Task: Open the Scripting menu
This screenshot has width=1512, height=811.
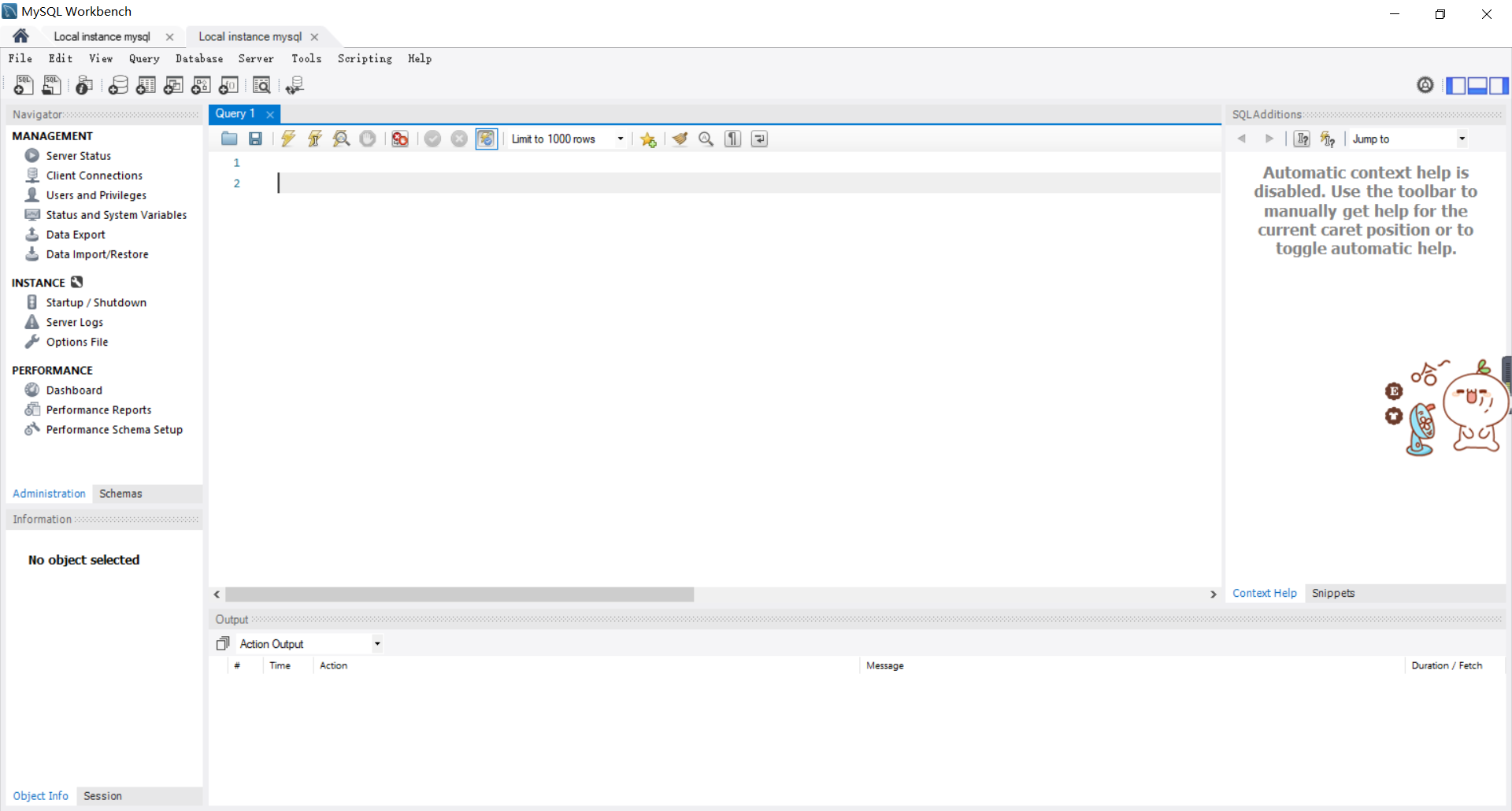Action: [x=365, y=58]
